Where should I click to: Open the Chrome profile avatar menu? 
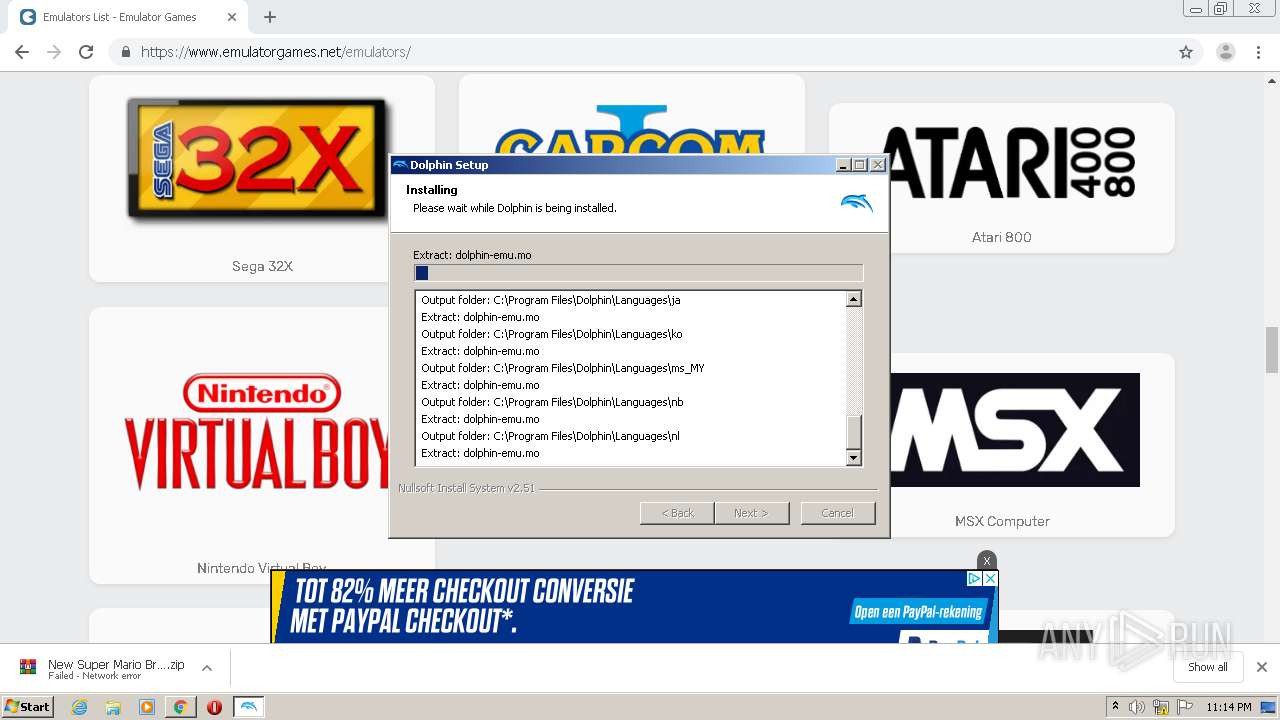pyautogui.click(x=1226, y=52)
